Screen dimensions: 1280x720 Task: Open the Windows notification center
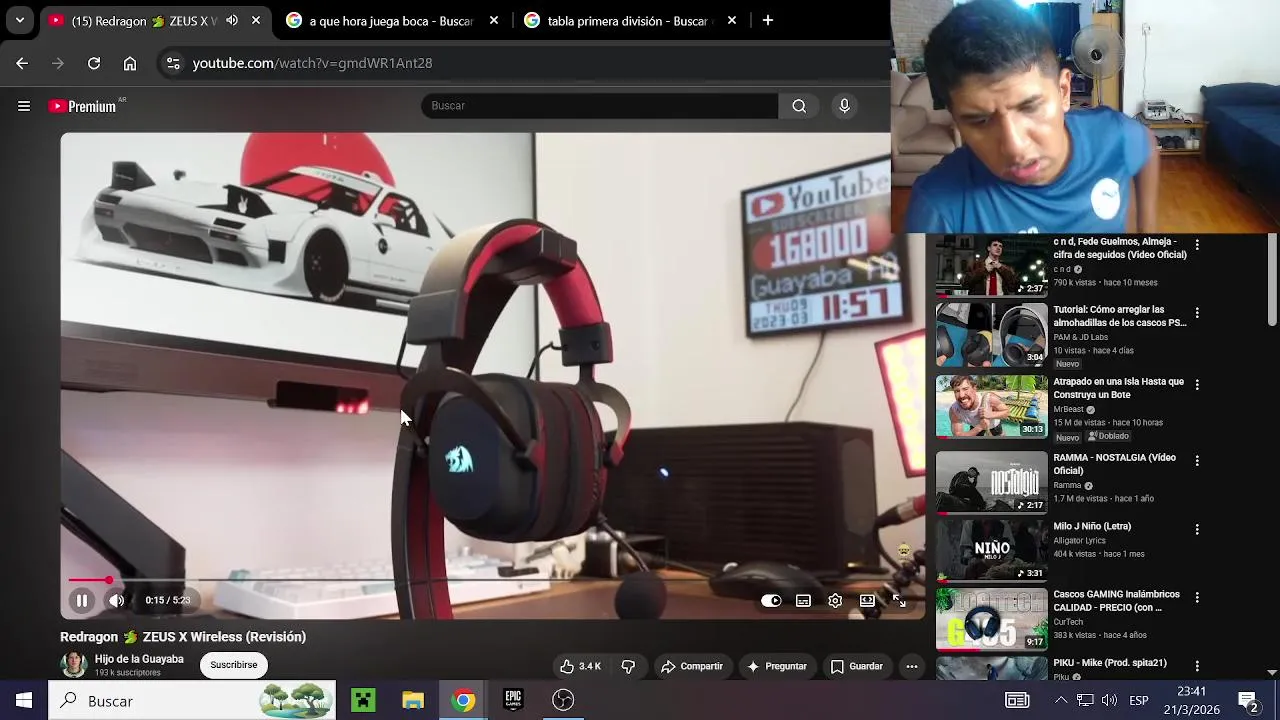coord(1248,701)
